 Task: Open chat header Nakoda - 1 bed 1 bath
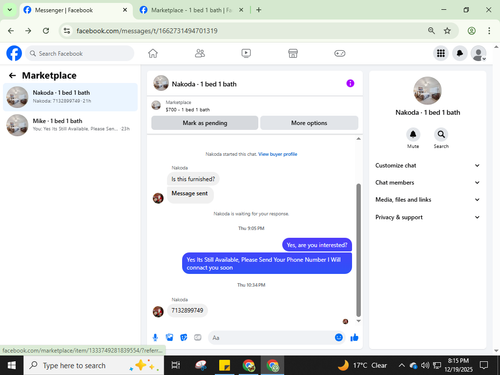click(204, 84)
